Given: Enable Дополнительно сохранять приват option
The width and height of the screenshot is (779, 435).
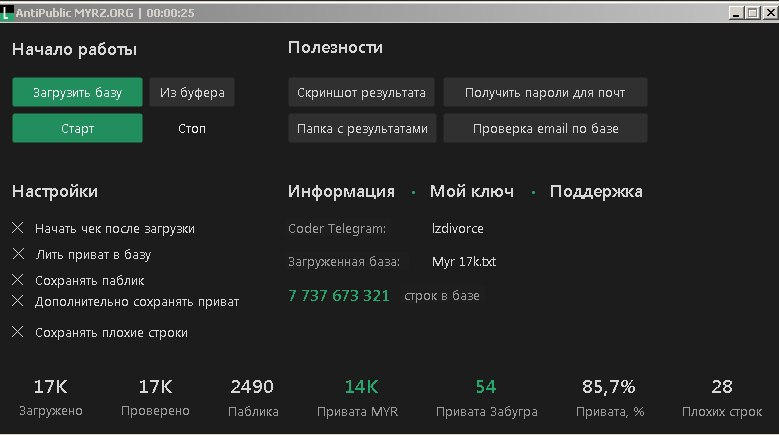Looking at the screenshot, I should [18, 300].
